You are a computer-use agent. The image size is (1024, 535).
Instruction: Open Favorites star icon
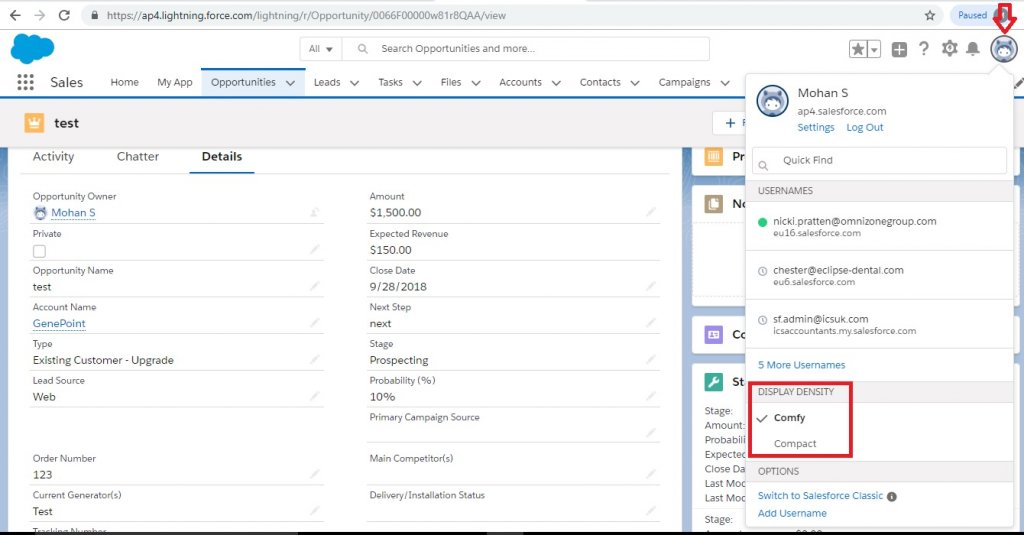click(858, 49)
